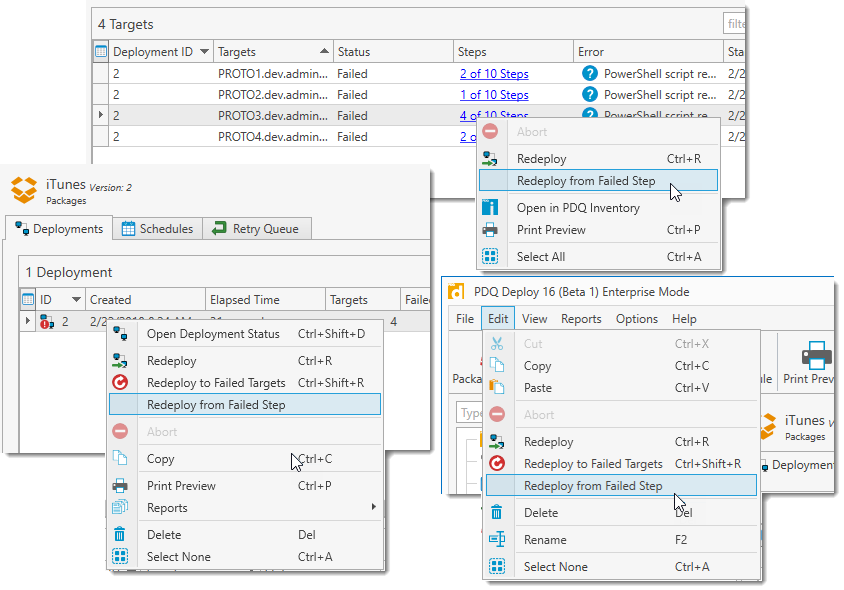The image size is (844, 590).
Task: Click the trash Delete icon in the deployment context menu
Action: point(120,535)
